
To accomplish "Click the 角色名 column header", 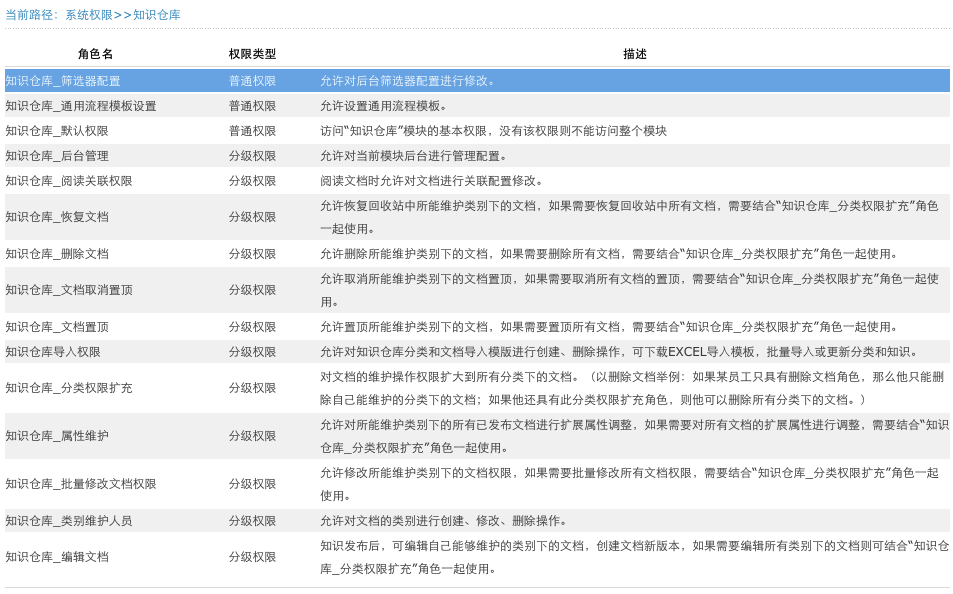I will click(x=95, y=54).
